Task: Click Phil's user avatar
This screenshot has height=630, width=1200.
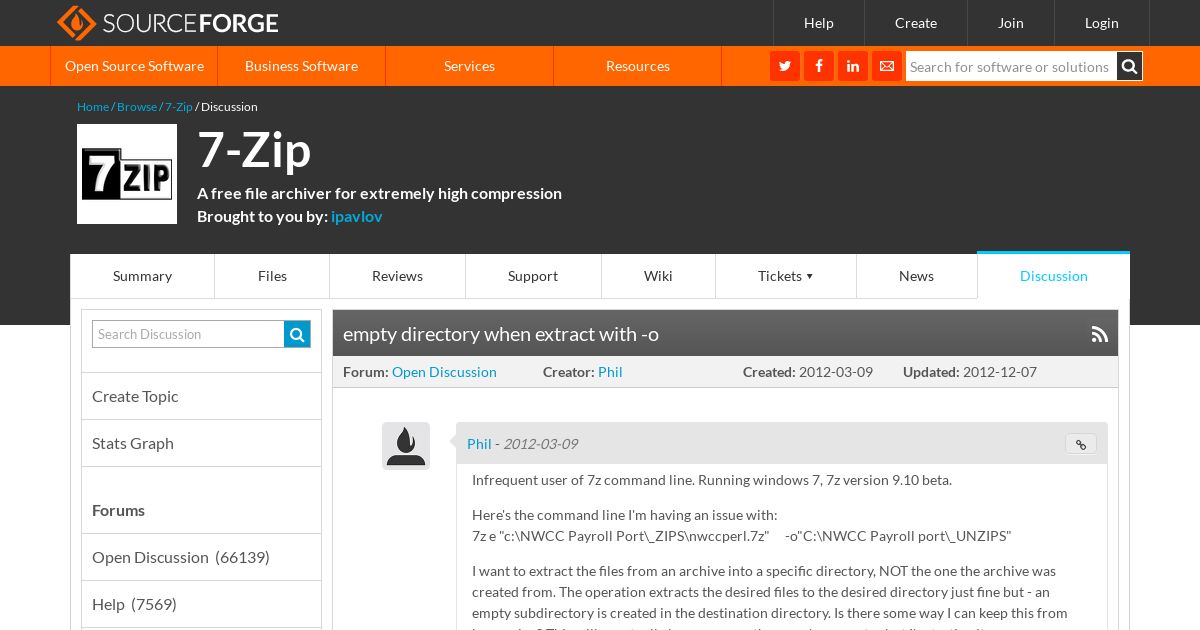Action: coord(406,446)
